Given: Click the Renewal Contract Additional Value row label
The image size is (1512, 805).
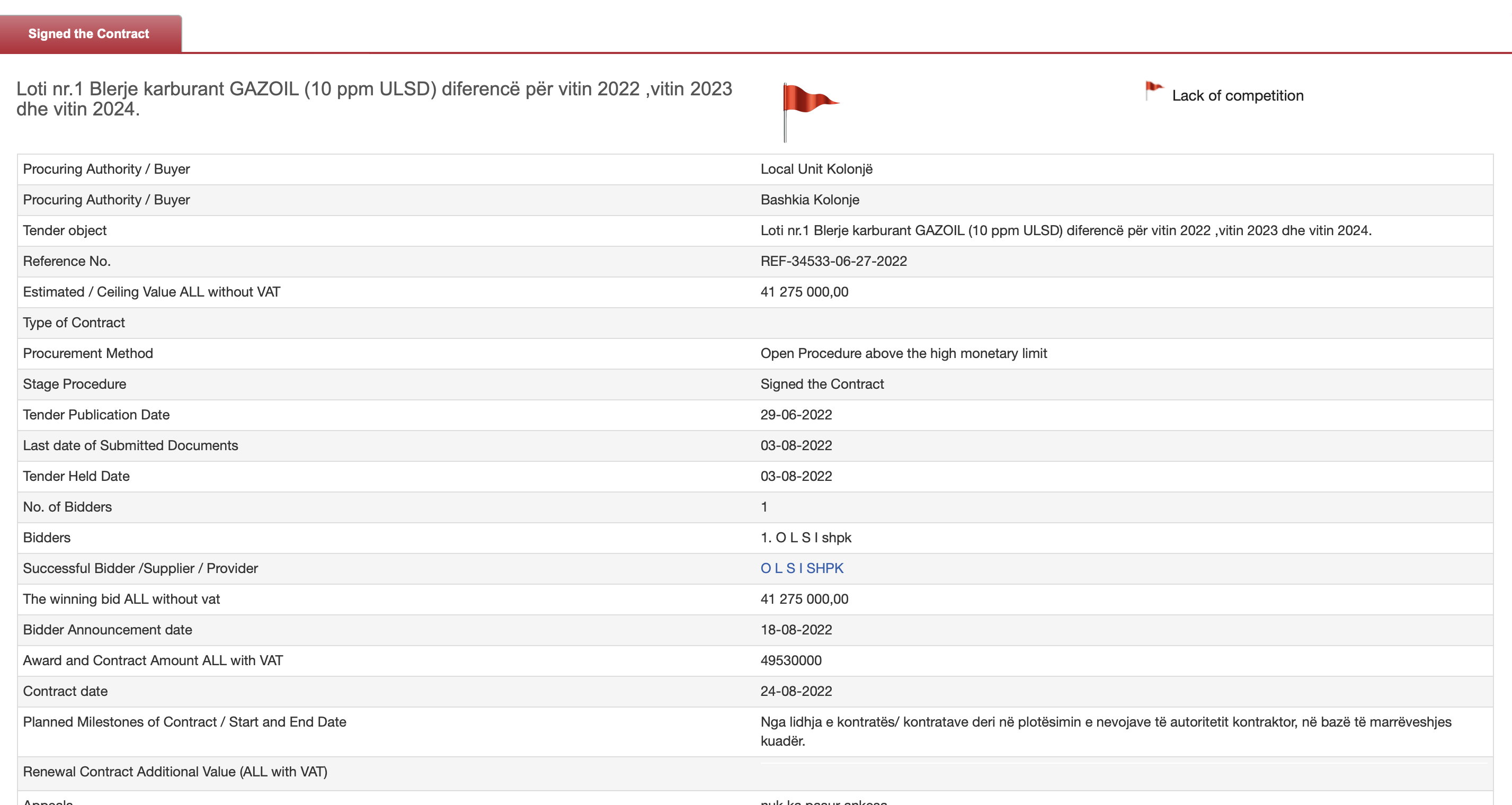Looking at the screenshot, I should [175, 772].
